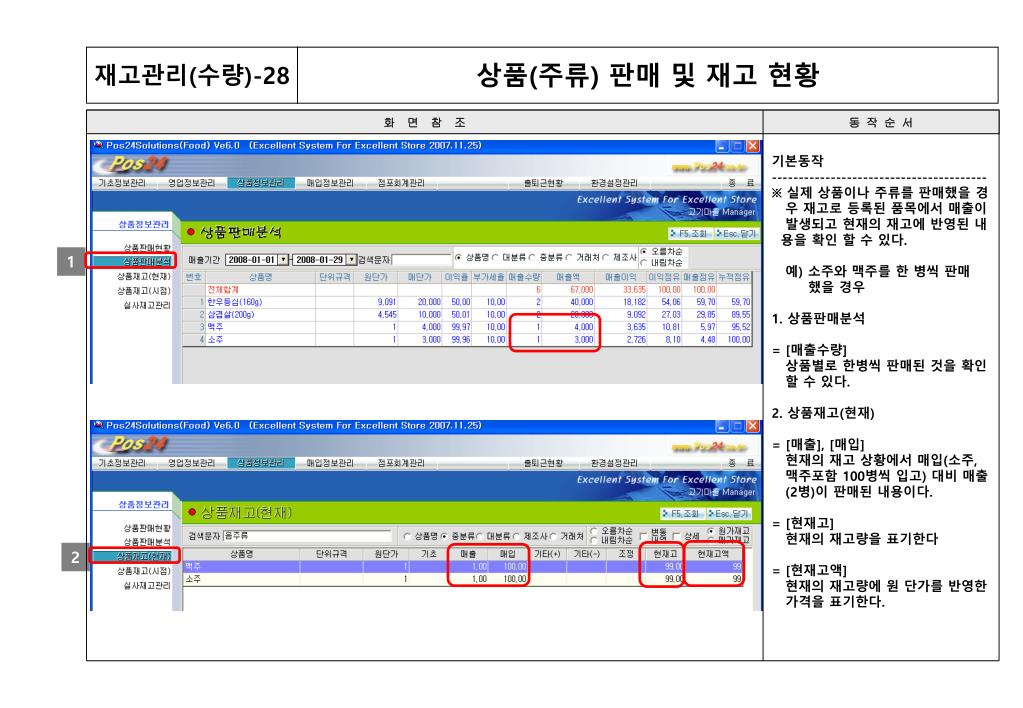Select 상품재고(시점) in upper window sidebar
This screenshot has height=708, width=1023.
[x=144, y=291]
